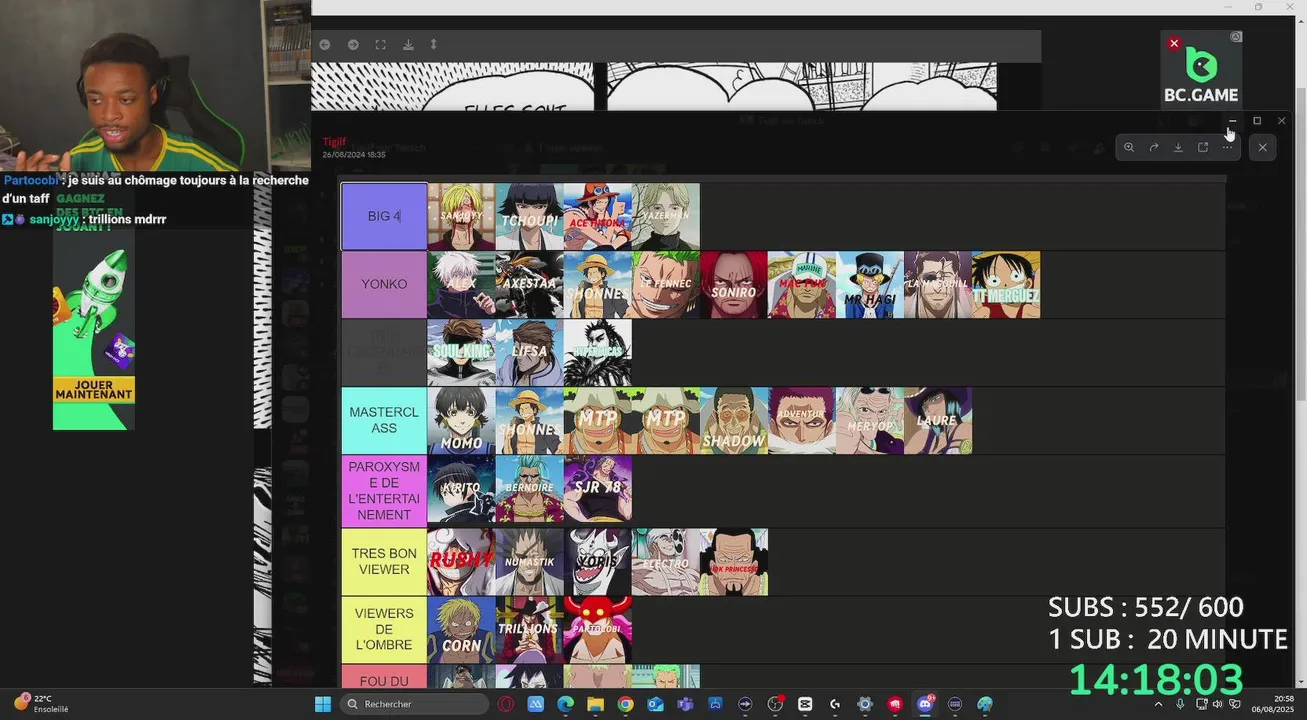The height and width of the screenshot is (720, 1307).
Task: Open the BC.GAME logo advertisement
Action: (1201, 74)
